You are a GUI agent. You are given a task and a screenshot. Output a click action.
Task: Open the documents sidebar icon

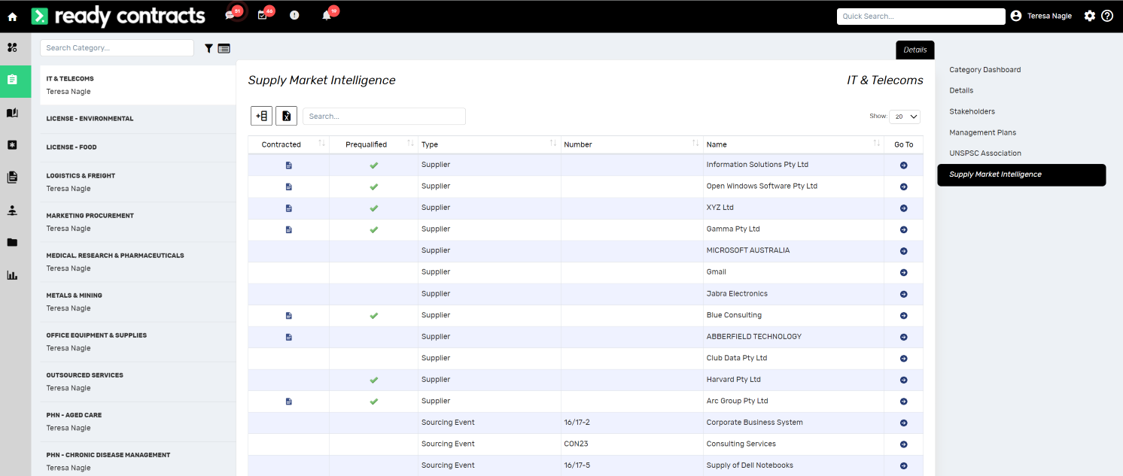(x=12, y=178)
